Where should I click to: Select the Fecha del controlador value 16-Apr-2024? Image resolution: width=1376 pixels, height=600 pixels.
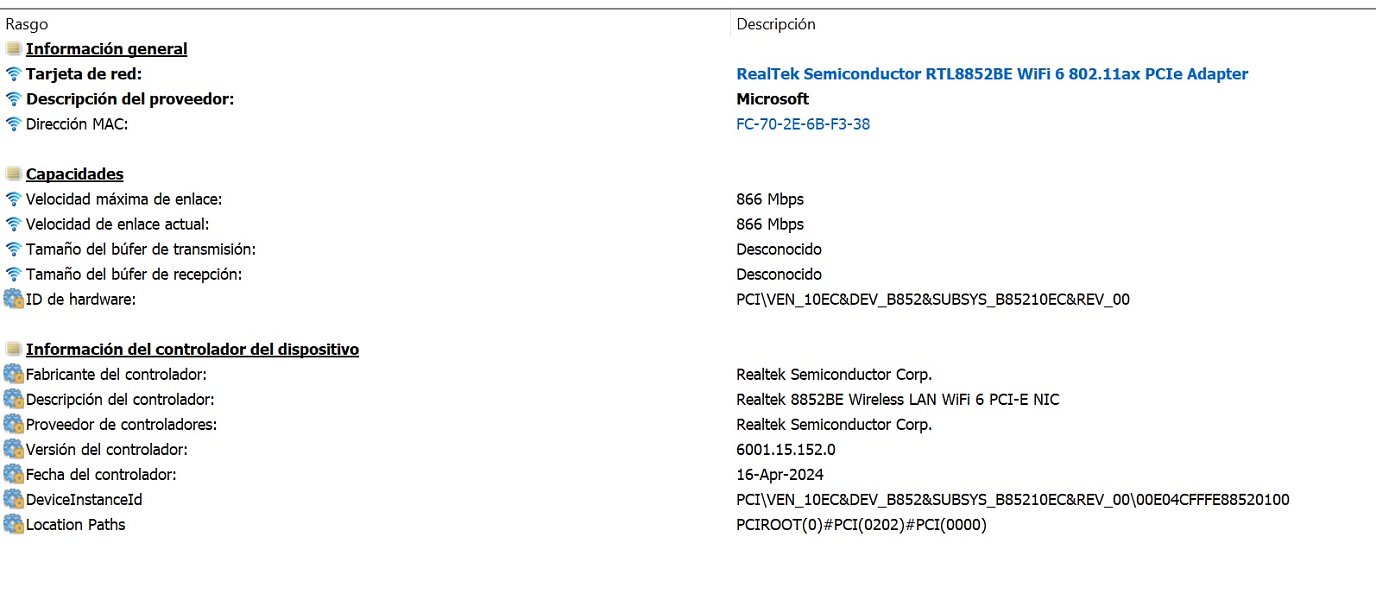pos(780,474)
